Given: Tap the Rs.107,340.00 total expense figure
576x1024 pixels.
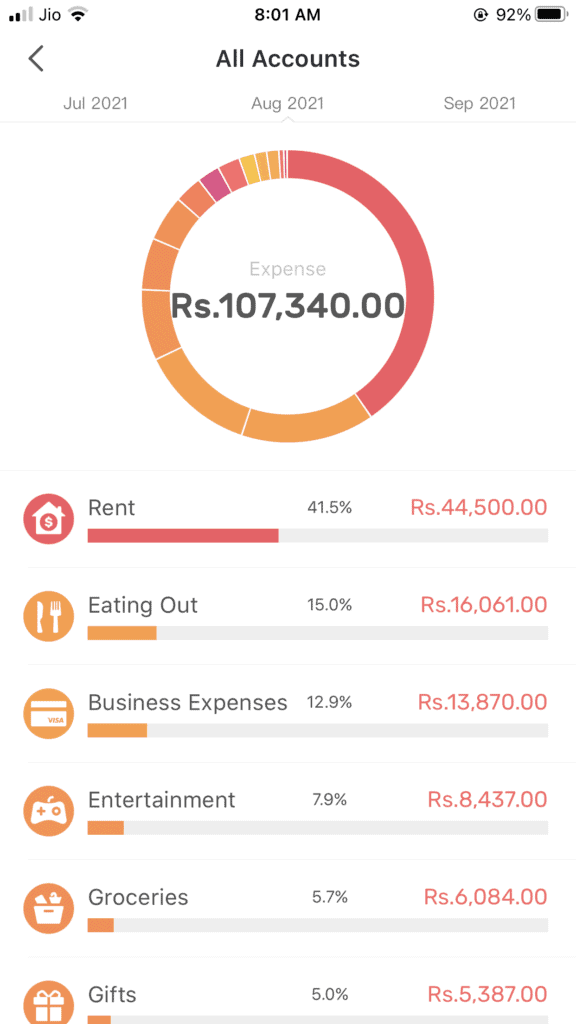Looking at the screenshot, I should [x=287, y=306].
